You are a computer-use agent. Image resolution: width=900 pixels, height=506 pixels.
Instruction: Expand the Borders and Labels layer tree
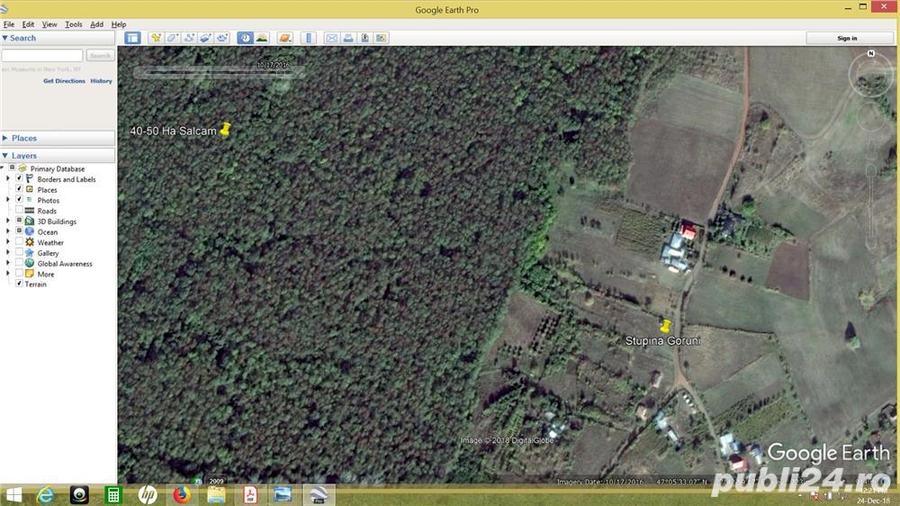click(x=8, y=179)
